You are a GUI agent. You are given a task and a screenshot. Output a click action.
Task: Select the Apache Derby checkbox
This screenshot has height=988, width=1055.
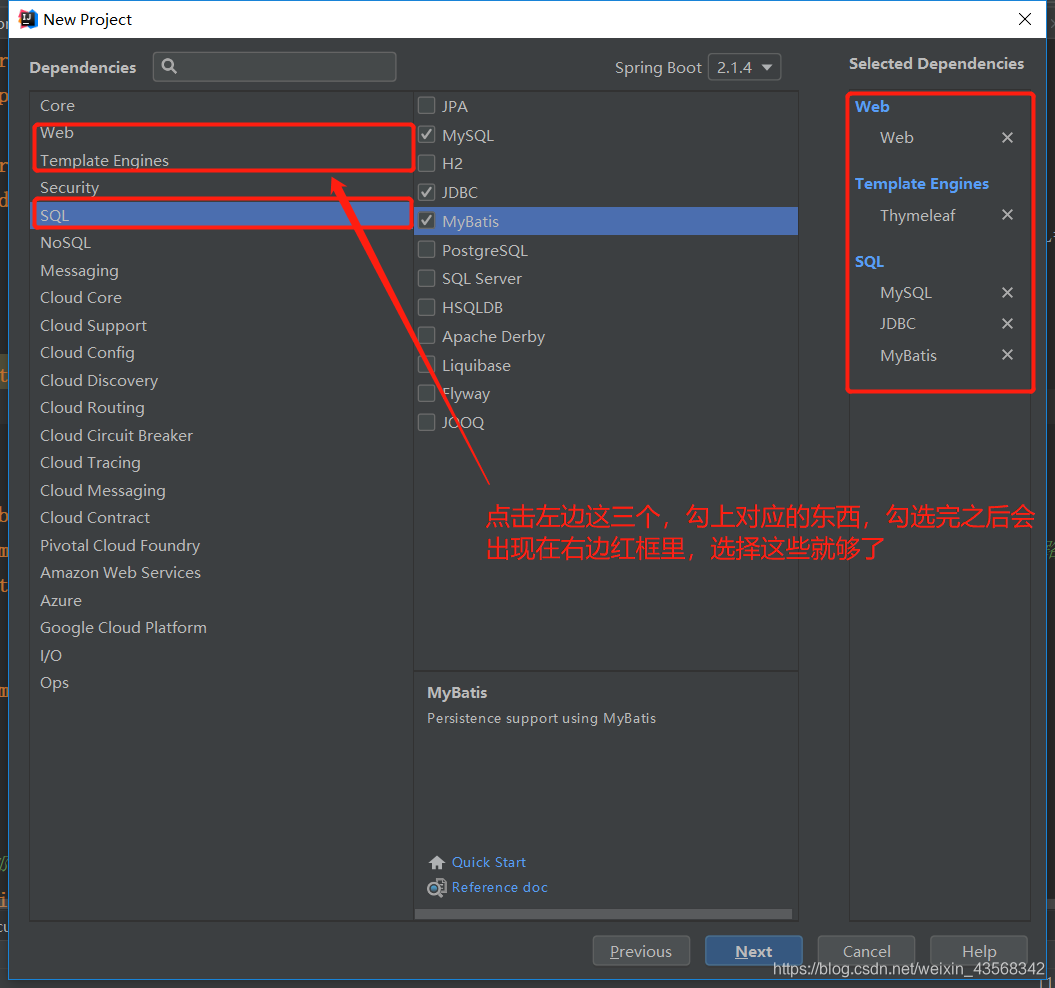tap(427, 336)
